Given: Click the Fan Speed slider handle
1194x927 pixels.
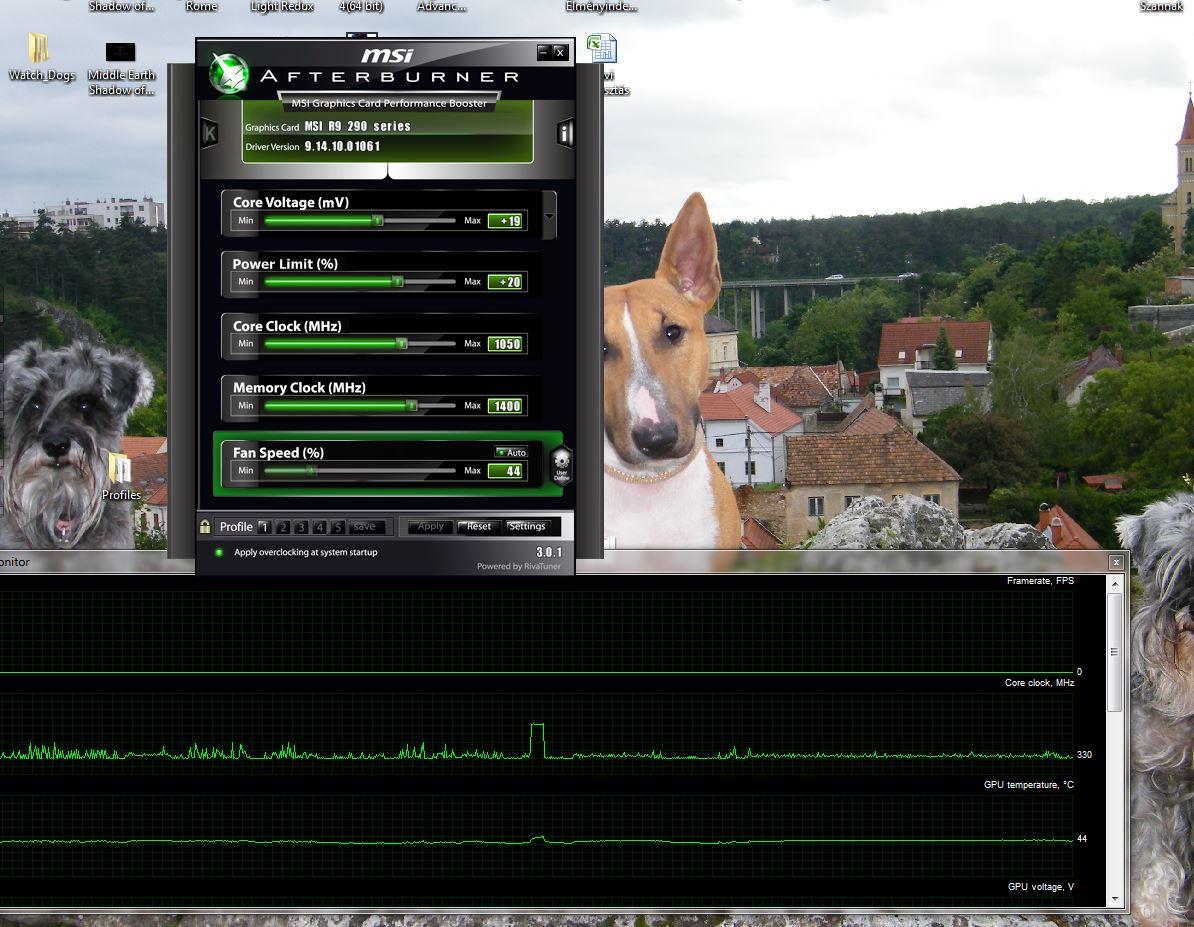Looking at the screenshot, I should point(311,471).
